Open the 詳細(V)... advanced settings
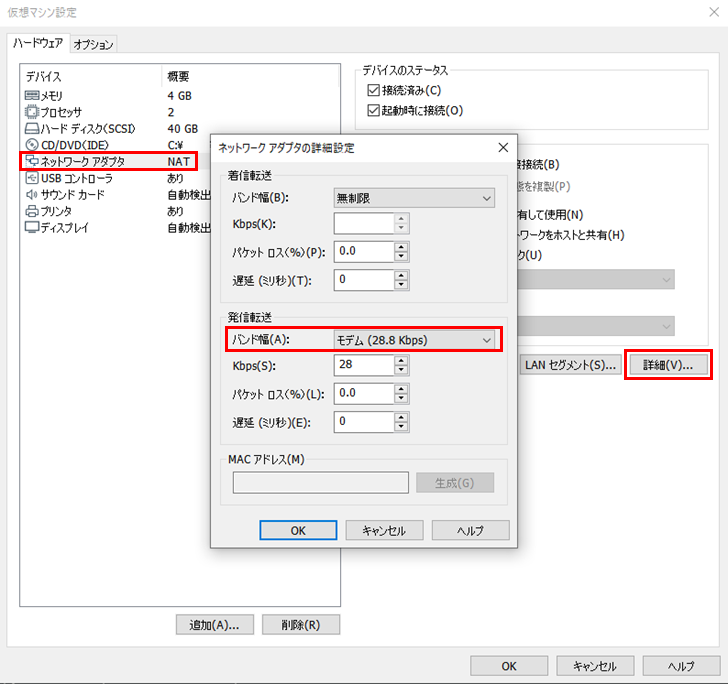Image resolution: width=728 pixels, height=684 pixels. click(668, 365)
